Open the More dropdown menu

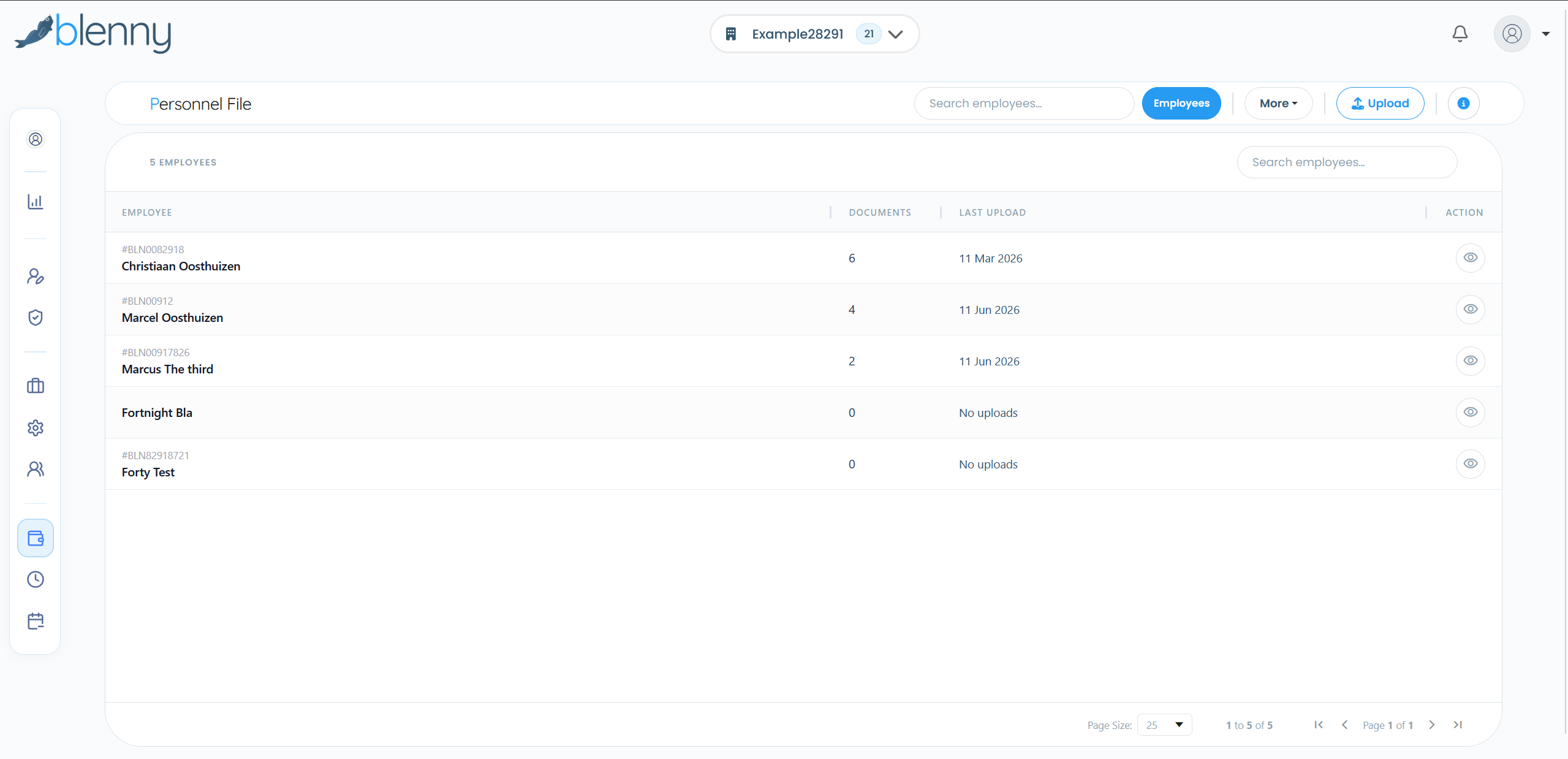click(1278, 104)
